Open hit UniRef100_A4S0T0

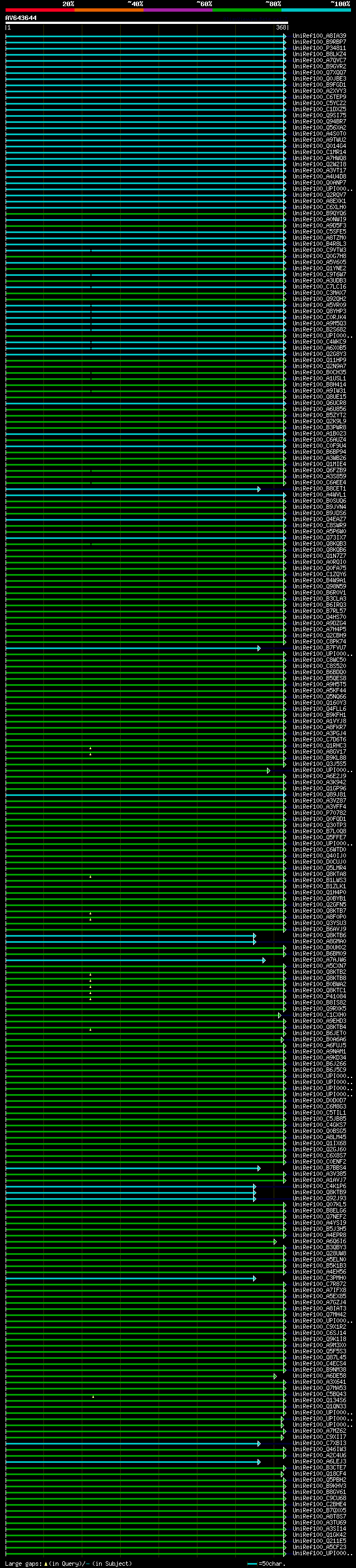(319, 134)
